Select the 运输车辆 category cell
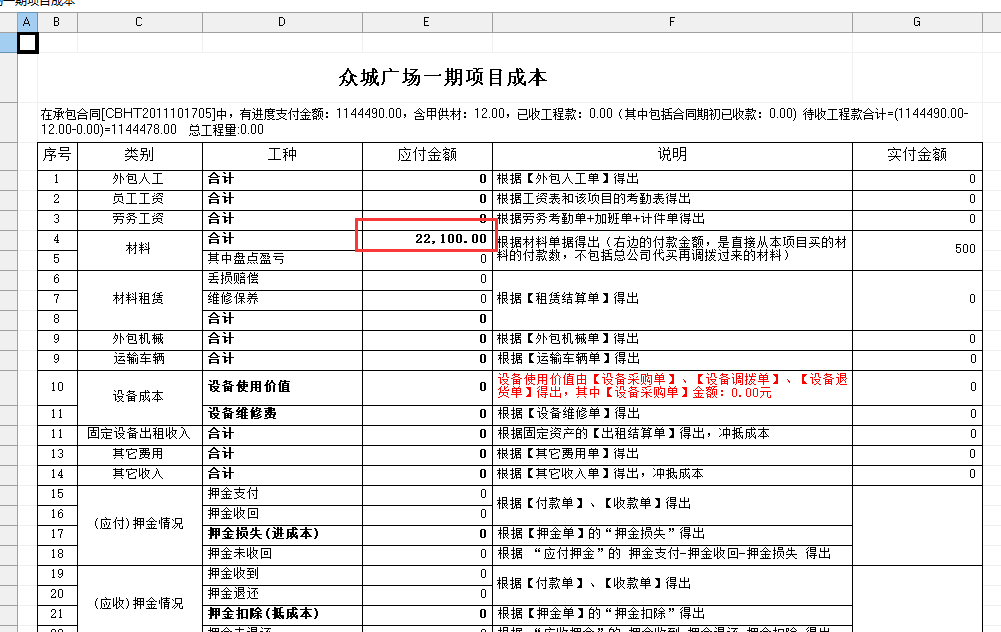This screenshot has height=632, width=1001. 139,358
